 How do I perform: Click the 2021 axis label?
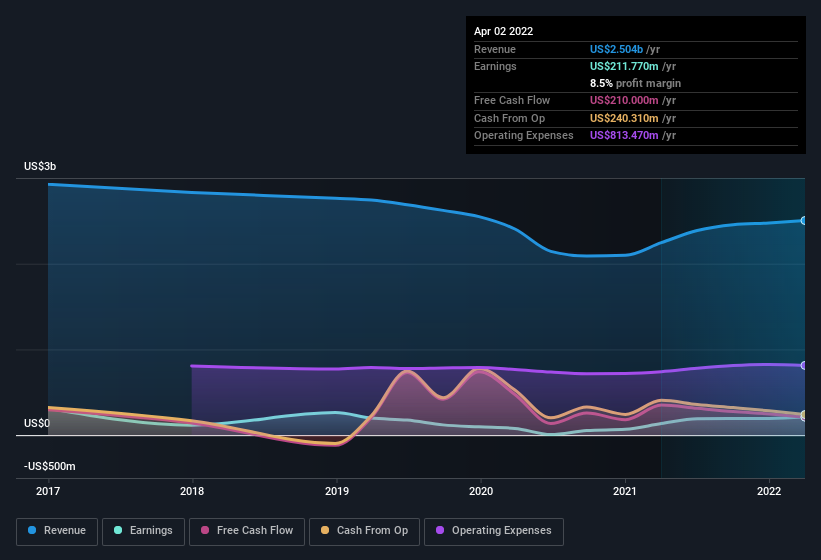click(625, 491)
